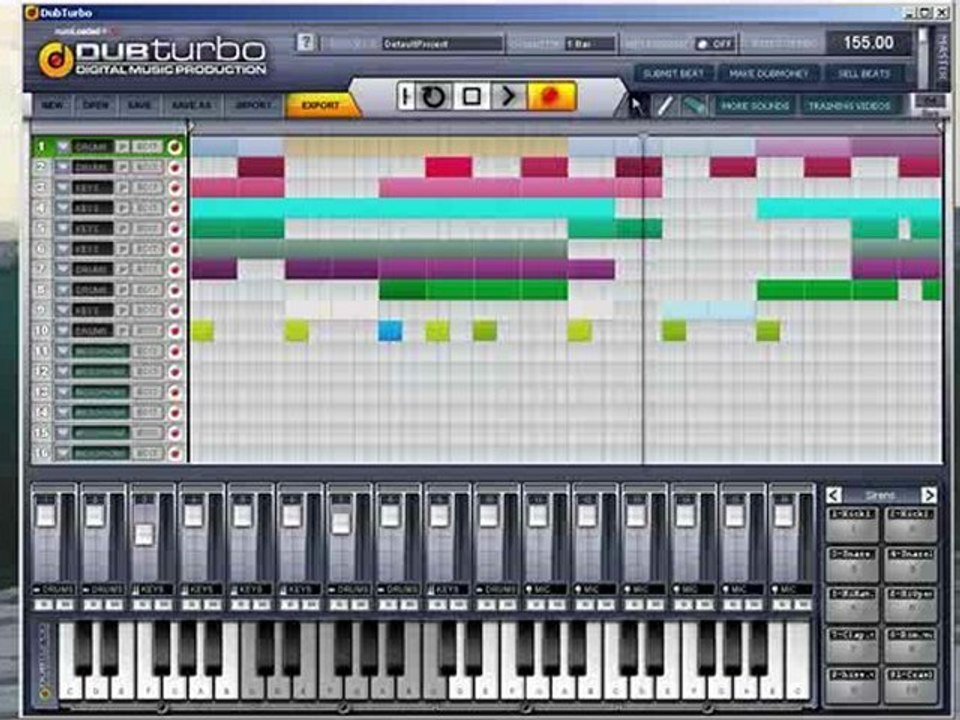Viewport: 960px width, 720px height.
Task: Trigger the 4-Snare drum pad
Action: pos(910,564)
